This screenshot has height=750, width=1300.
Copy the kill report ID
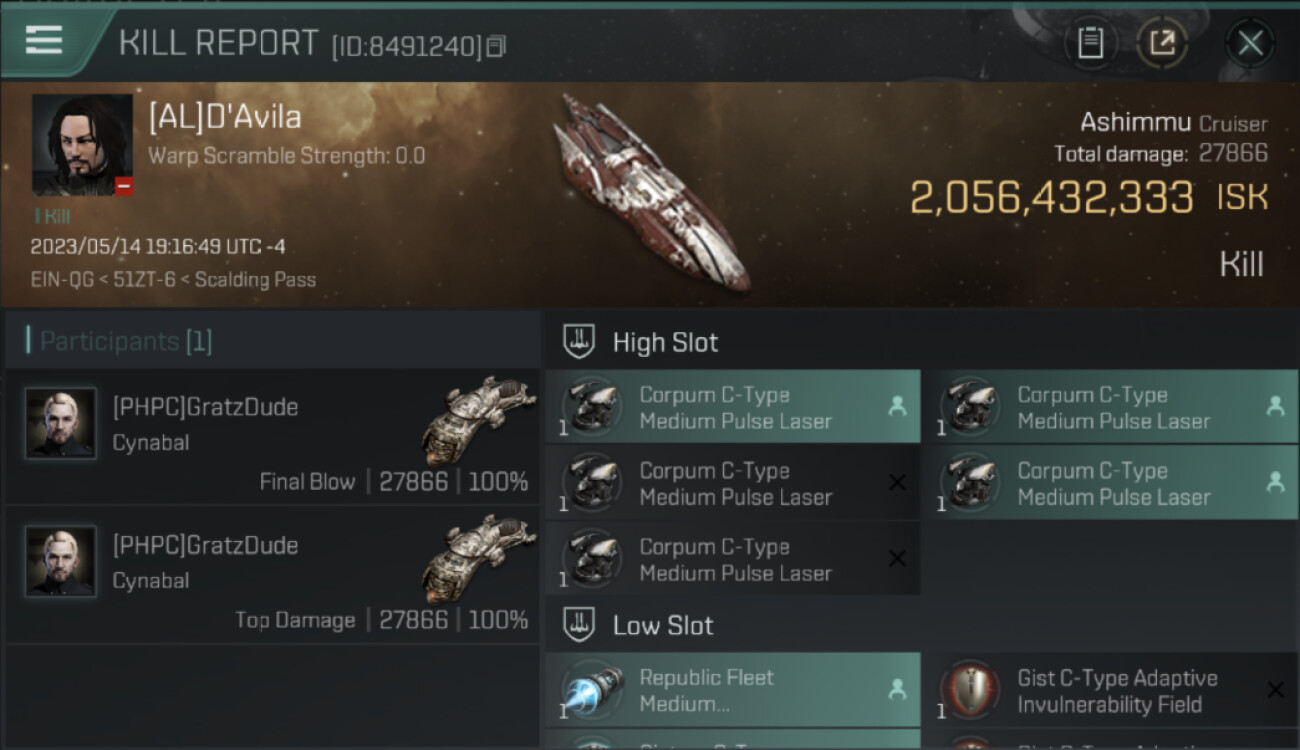497,46
